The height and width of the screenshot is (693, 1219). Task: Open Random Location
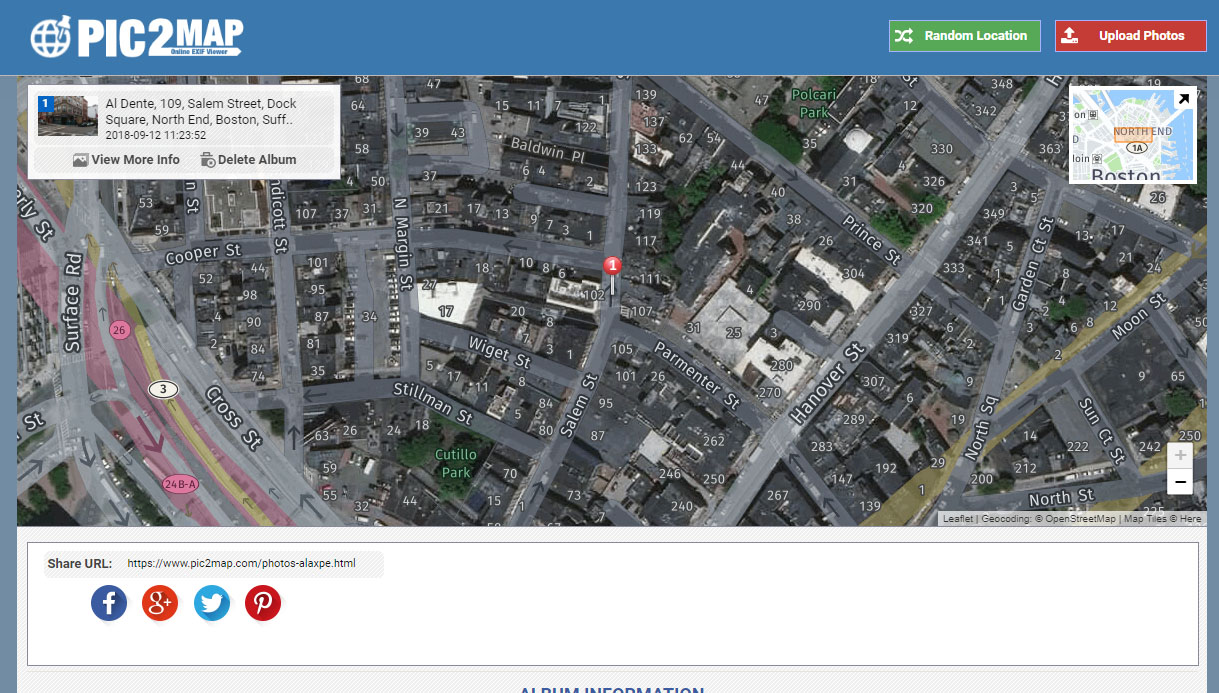point(964,36)
